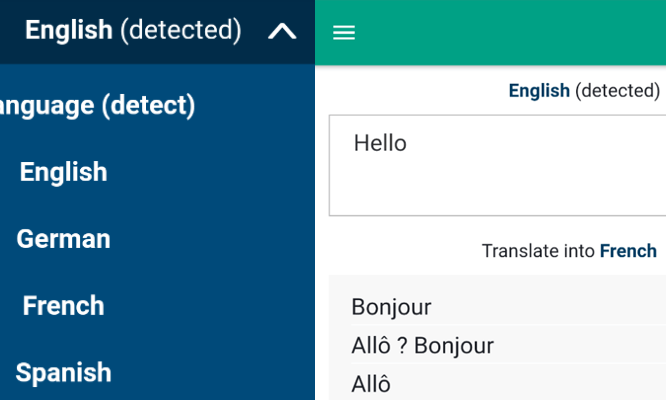The width and height of the screenshot is (666, 400).
Task: Click the "Translate into" target language label
Action: (538, 251)
